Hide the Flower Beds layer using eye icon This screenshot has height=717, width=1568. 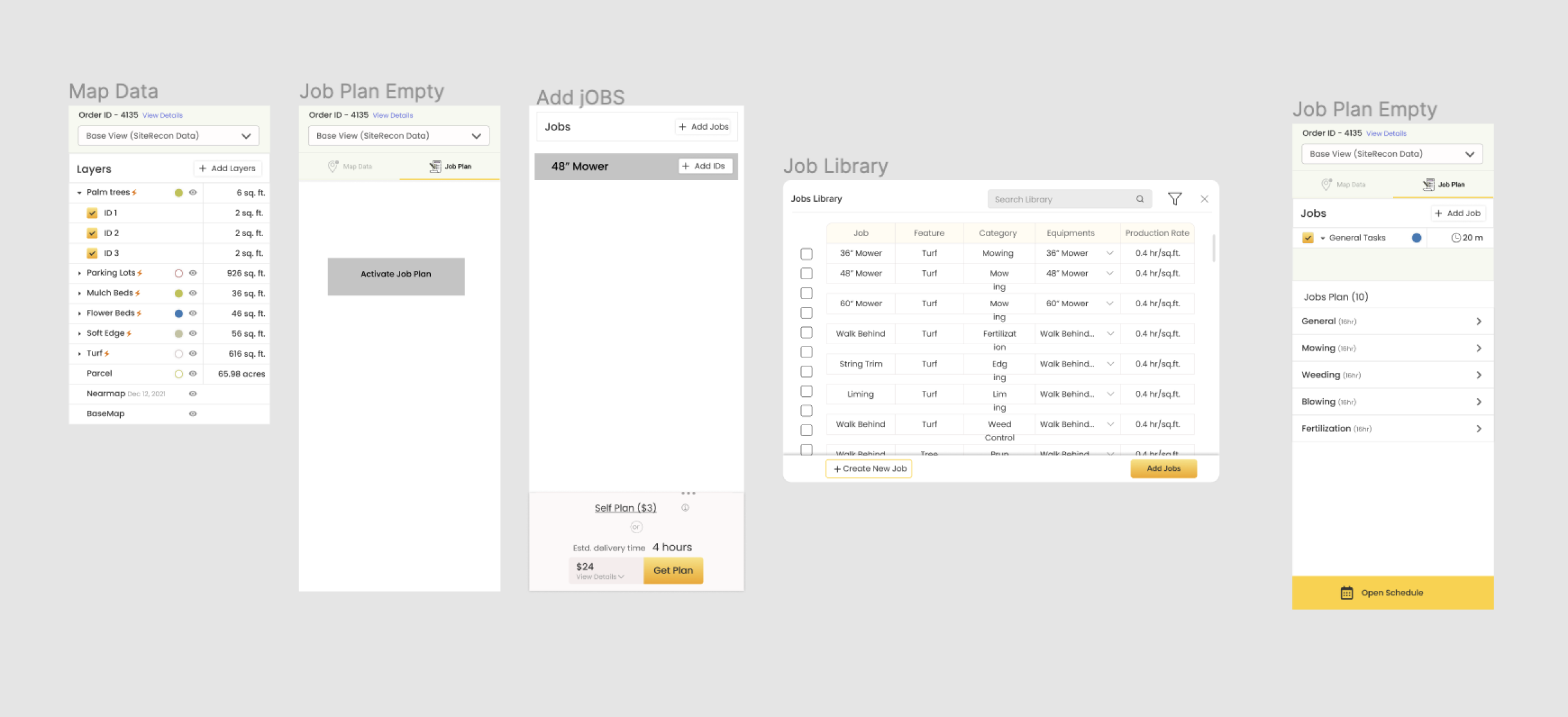pos(193,313)
